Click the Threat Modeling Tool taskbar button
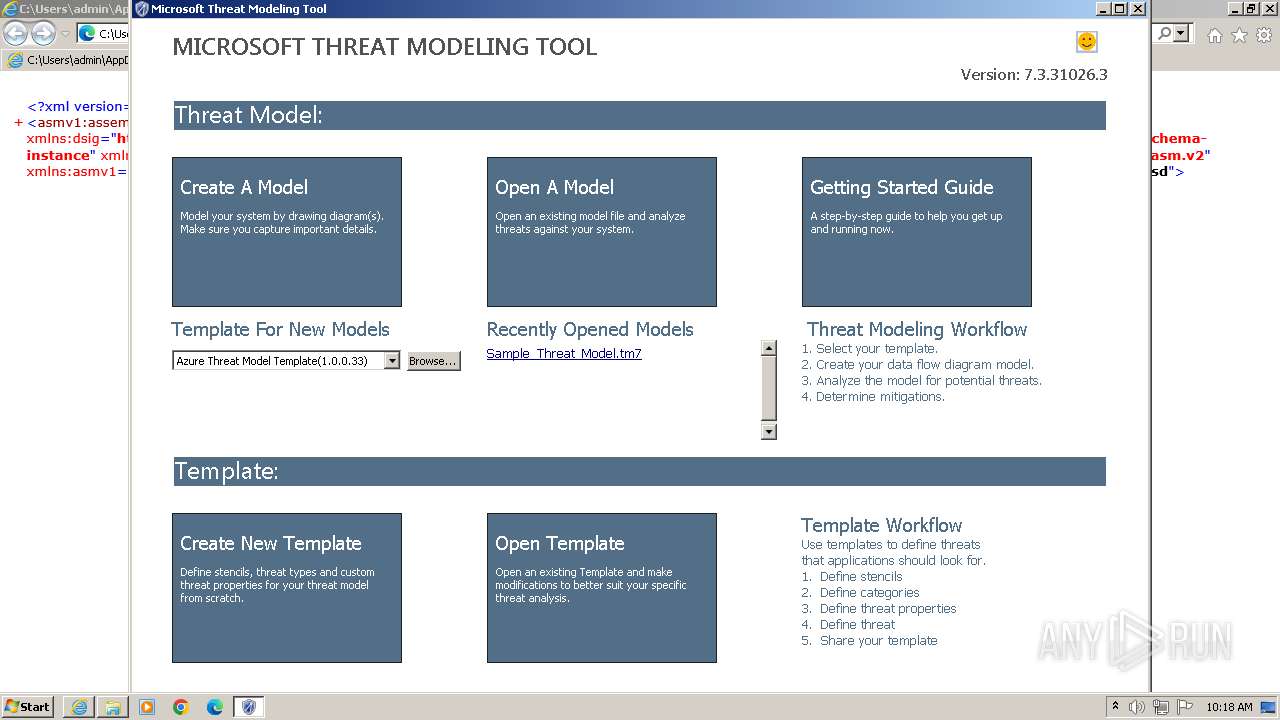1280x720 pixels. click(249, 707)
